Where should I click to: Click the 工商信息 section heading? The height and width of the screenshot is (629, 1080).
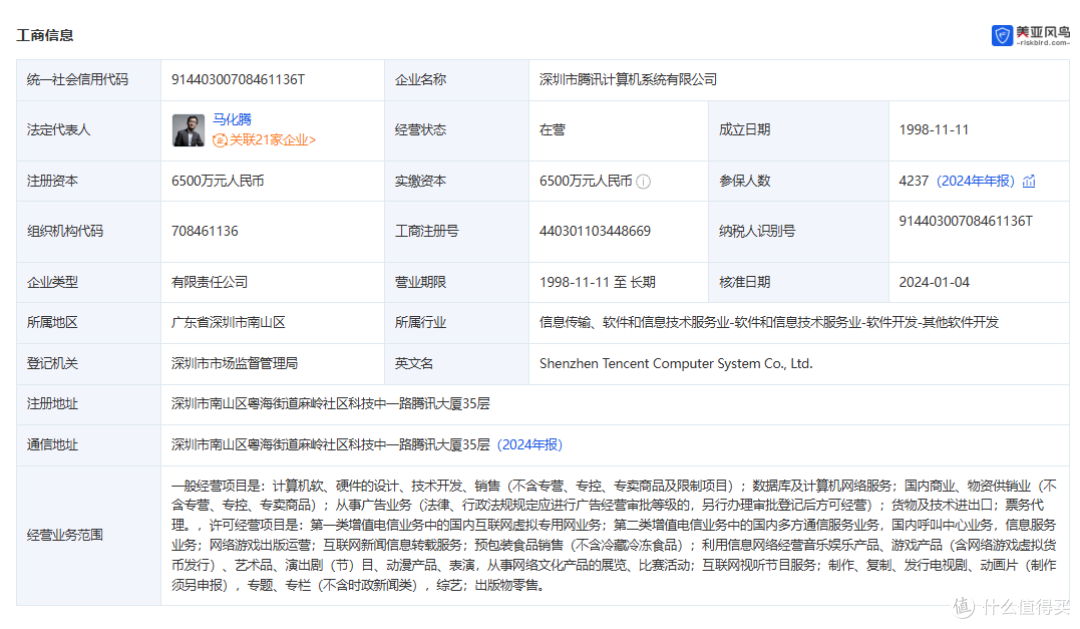pos(45,35)
